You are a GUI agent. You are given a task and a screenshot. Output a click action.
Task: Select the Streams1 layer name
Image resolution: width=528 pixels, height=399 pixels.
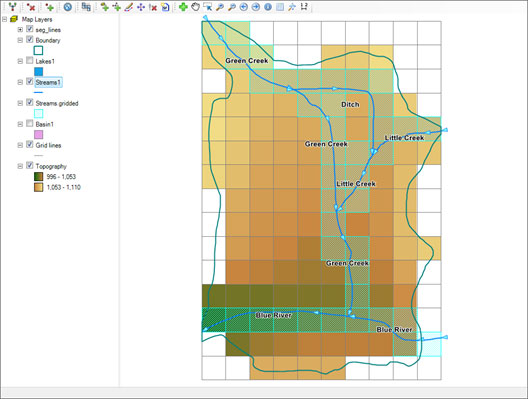click(48, 82)
